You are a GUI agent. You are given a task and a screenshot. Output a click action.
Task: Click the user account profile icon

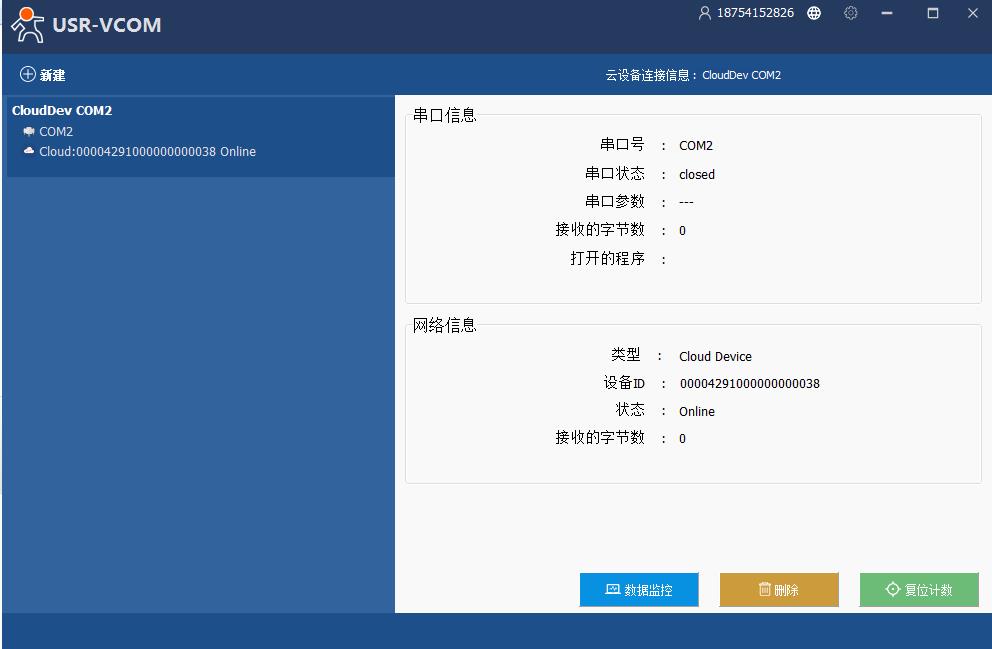coord(705,13)
